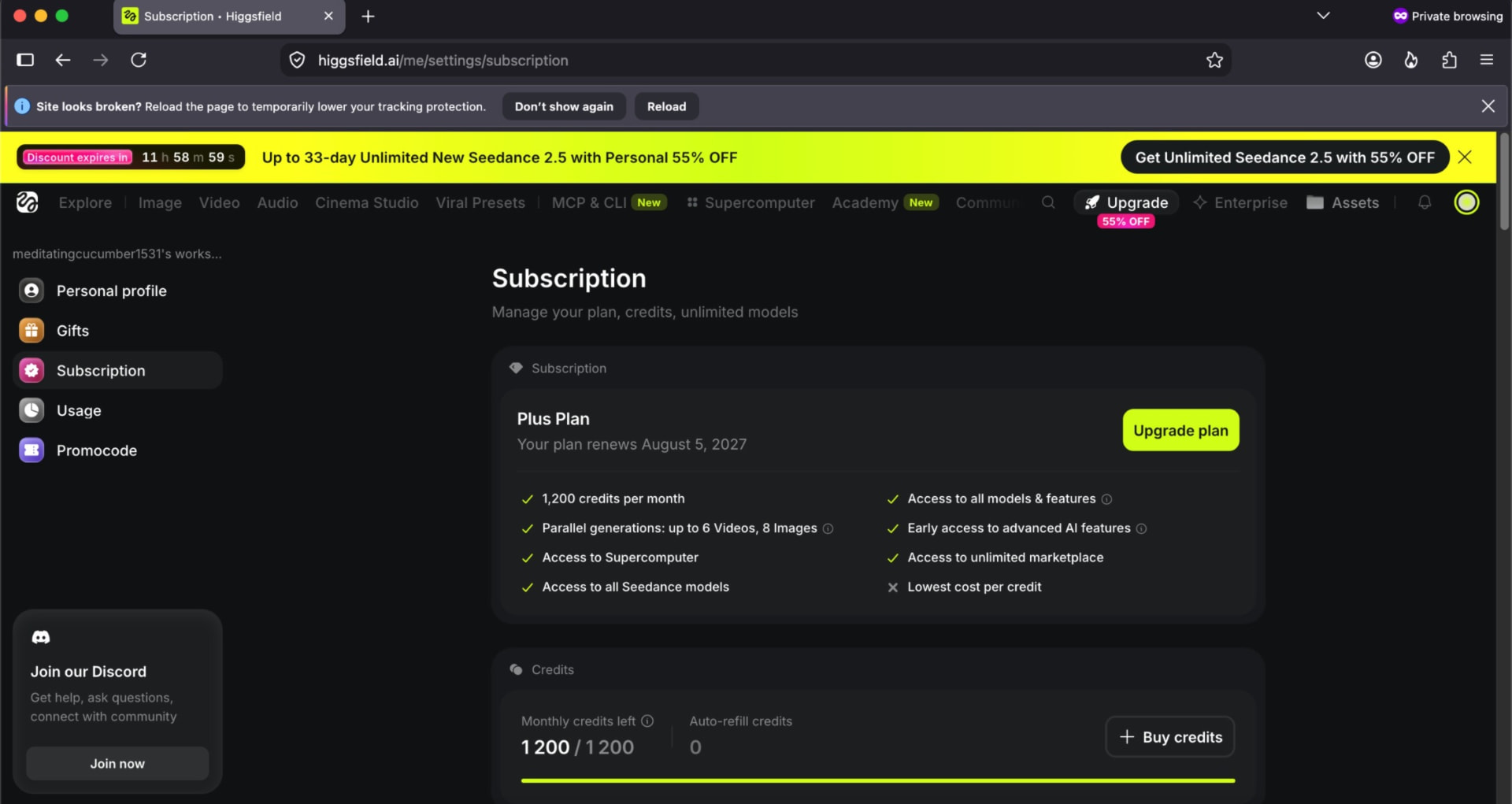Image resolution: width=1512 pixels, height=804 pixels.
Task: Close the Subscription Higgsfield tab
Action: coord(328,17)
